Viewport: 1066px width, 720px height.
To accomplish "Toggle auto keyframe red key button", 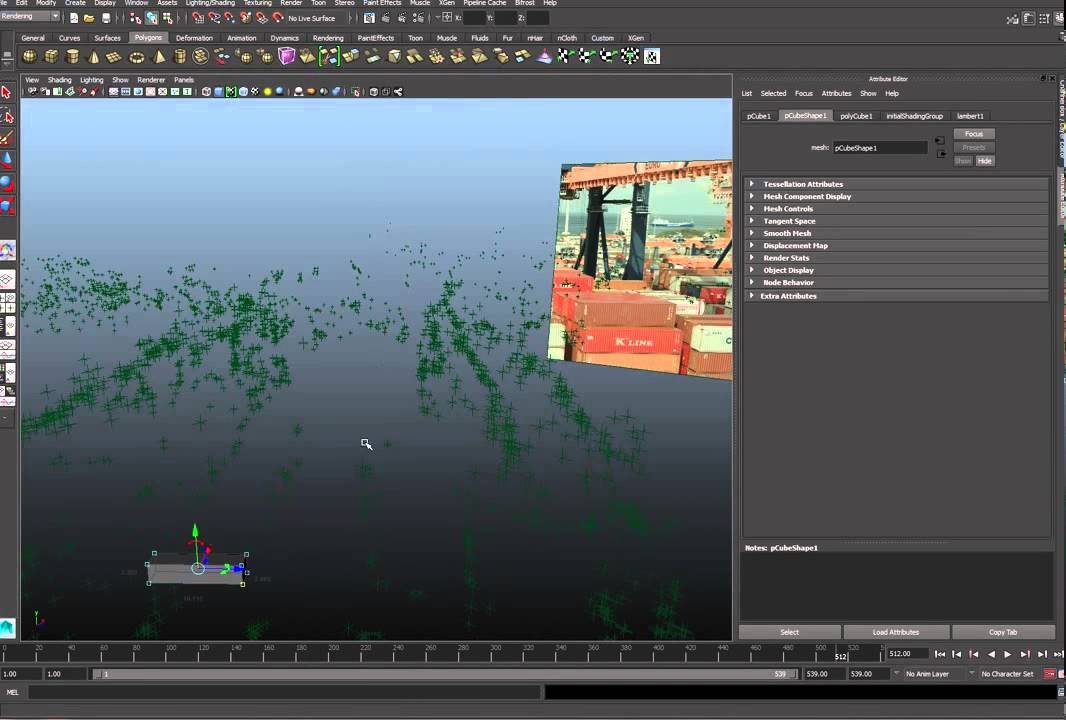I will tap(1050, 674).
